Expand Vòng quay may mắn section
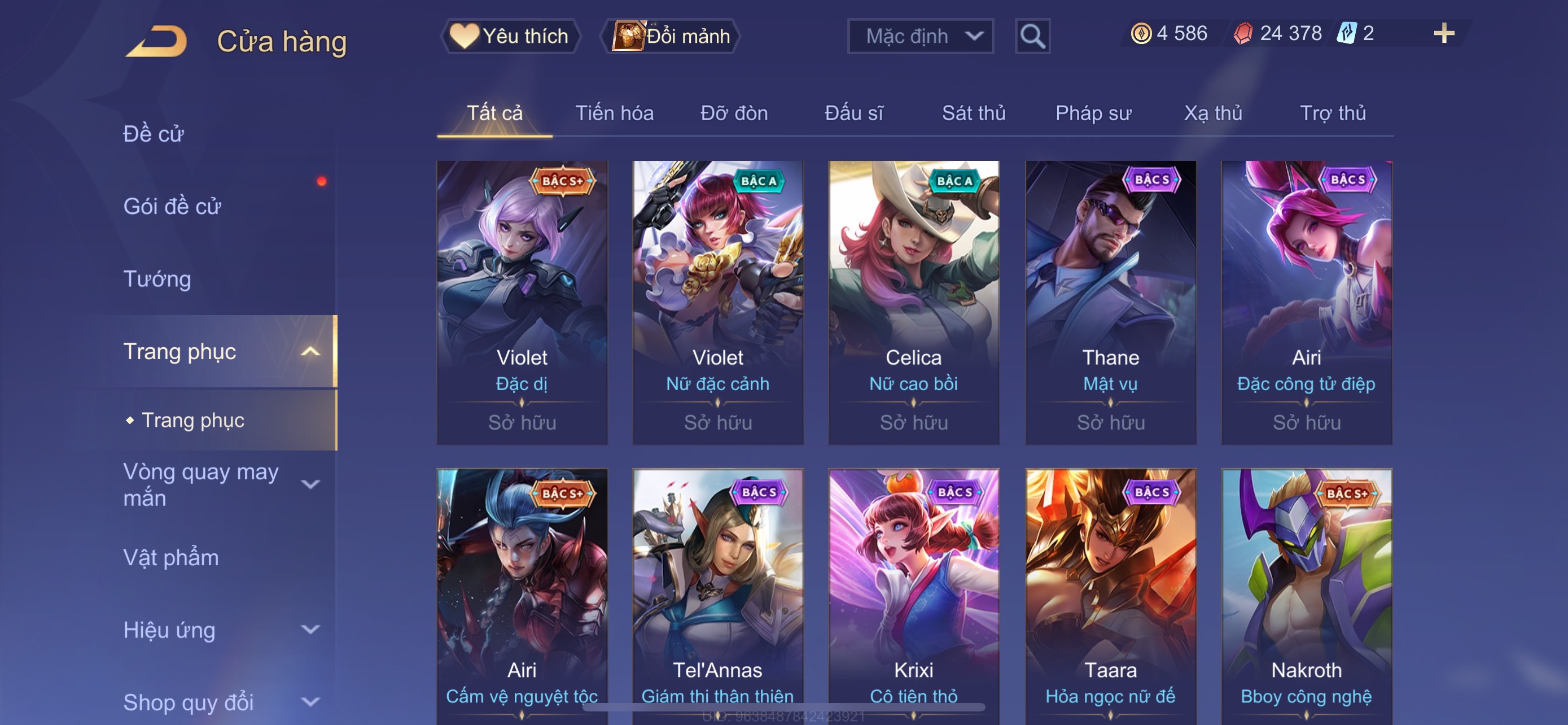Viewport: 1568px width, 725px height. pos(310,484)
